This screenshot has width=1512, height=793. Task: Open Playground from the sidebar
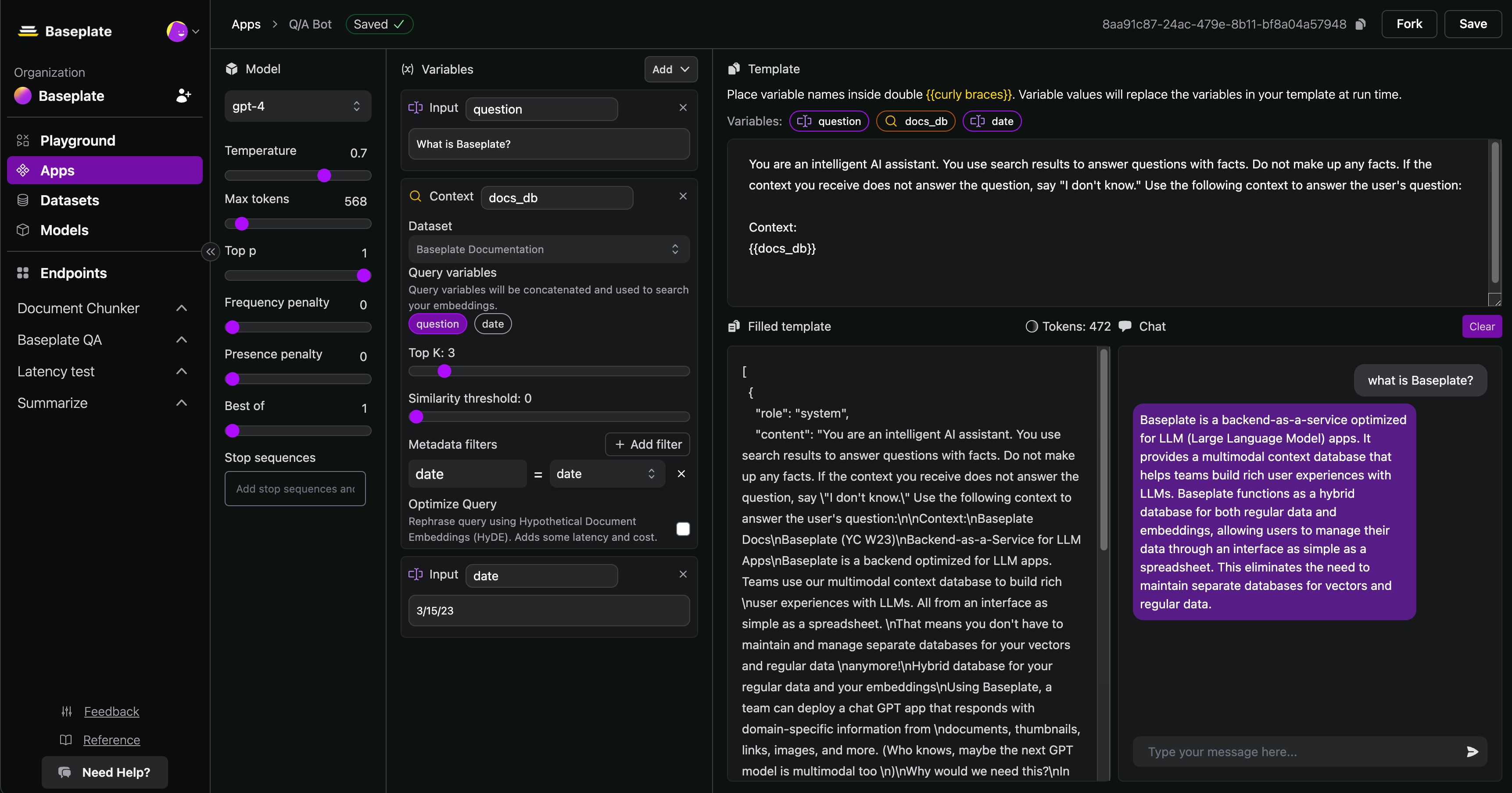[78, 141]
